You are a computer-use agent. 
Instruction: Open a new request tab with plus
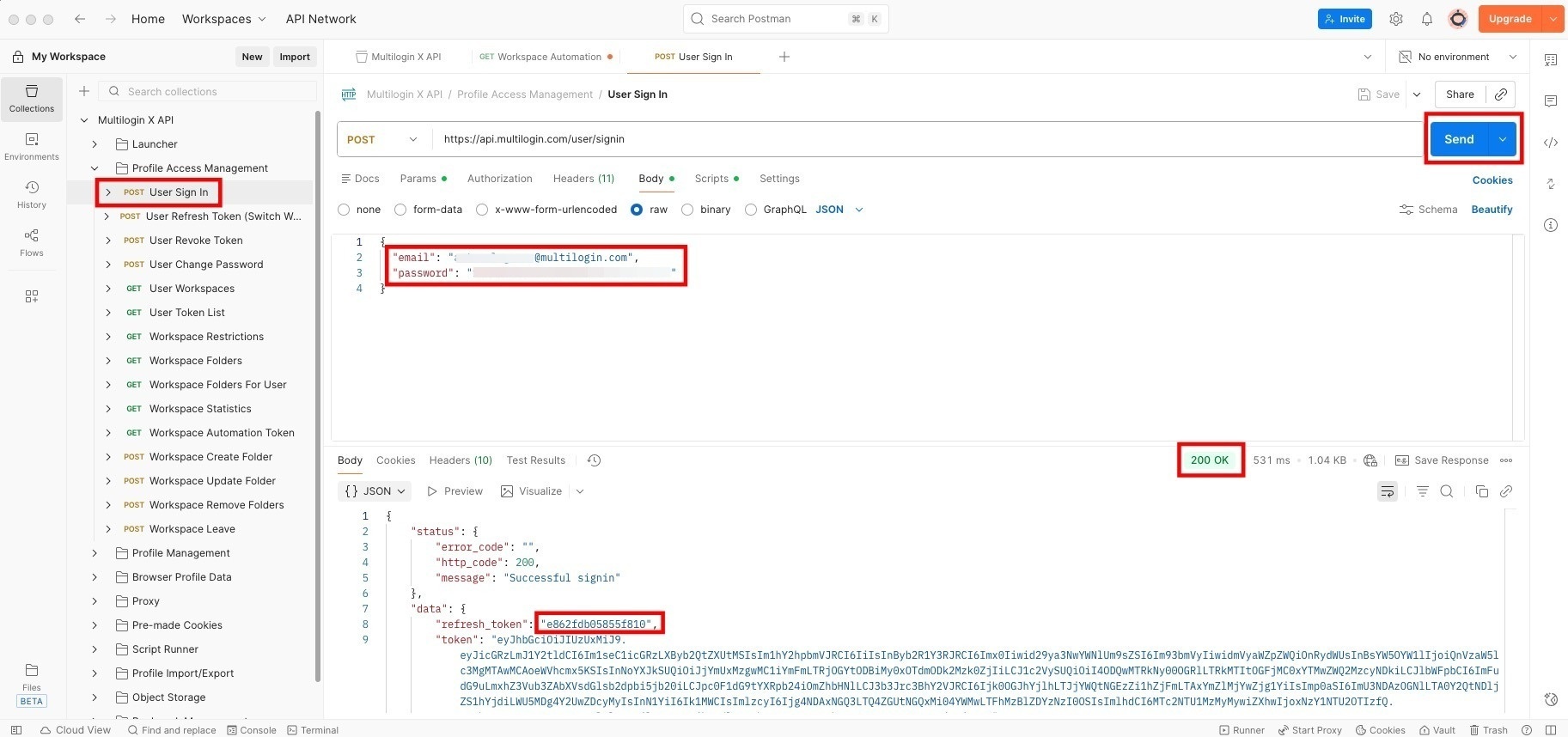click(784, 57)
